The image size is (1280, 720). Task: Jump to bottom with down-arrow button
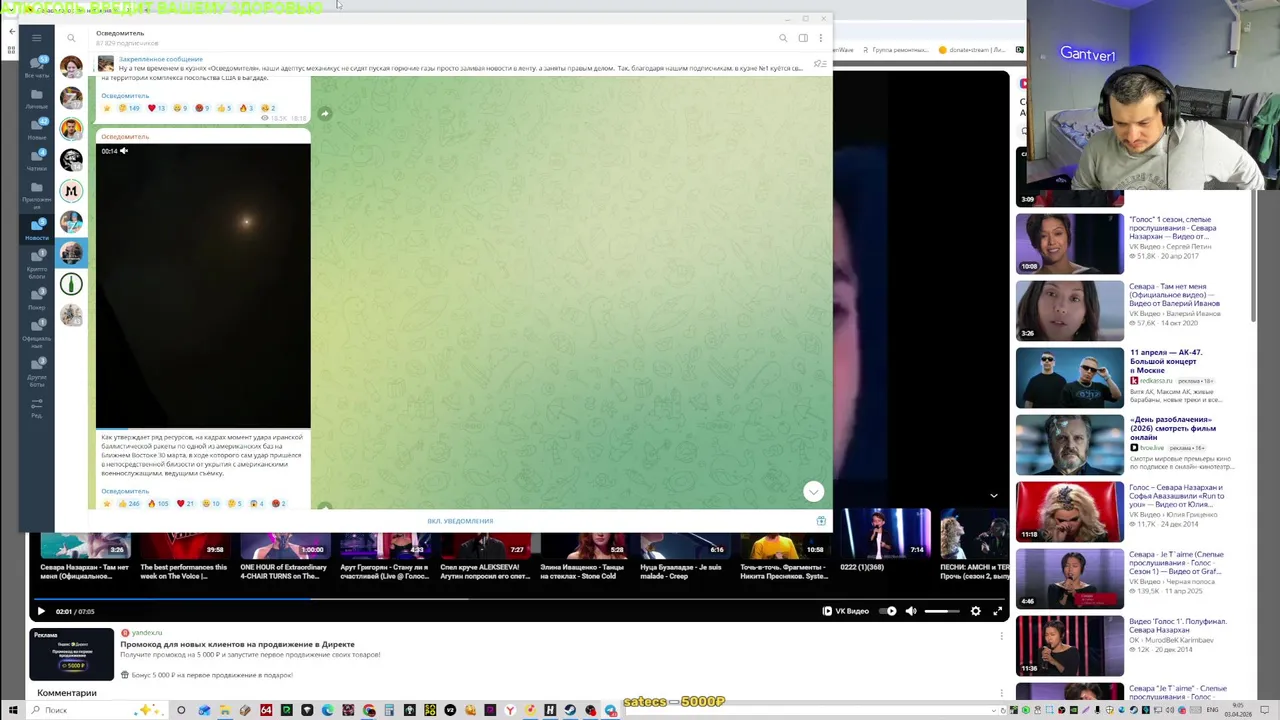tap(813, 491)
